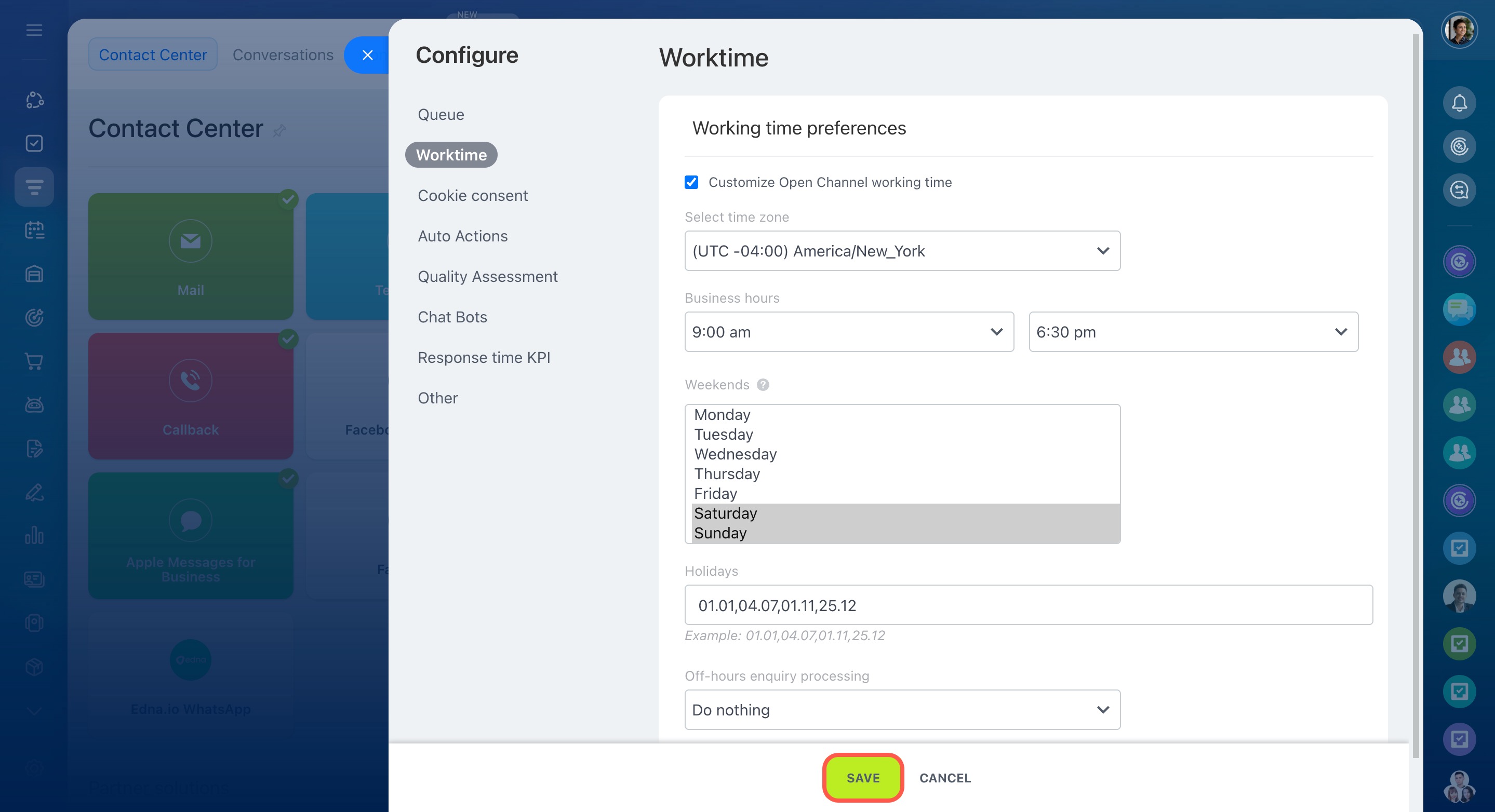The width and height of the screenshot is (1495, 812).
Task: Open the Cookie consent section
Action: pos(472,195)
